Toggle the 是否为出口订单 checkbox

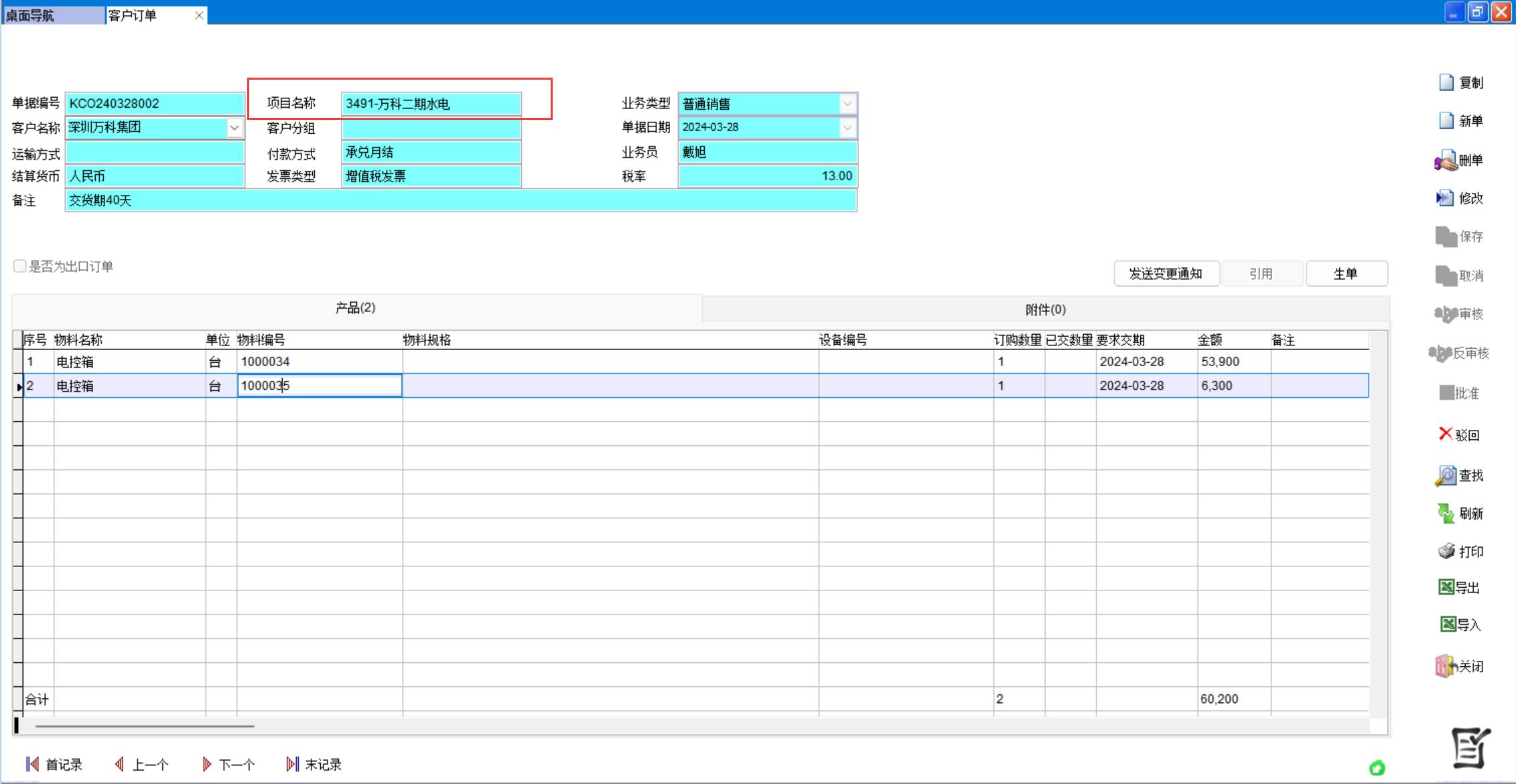tap(20, 266)
